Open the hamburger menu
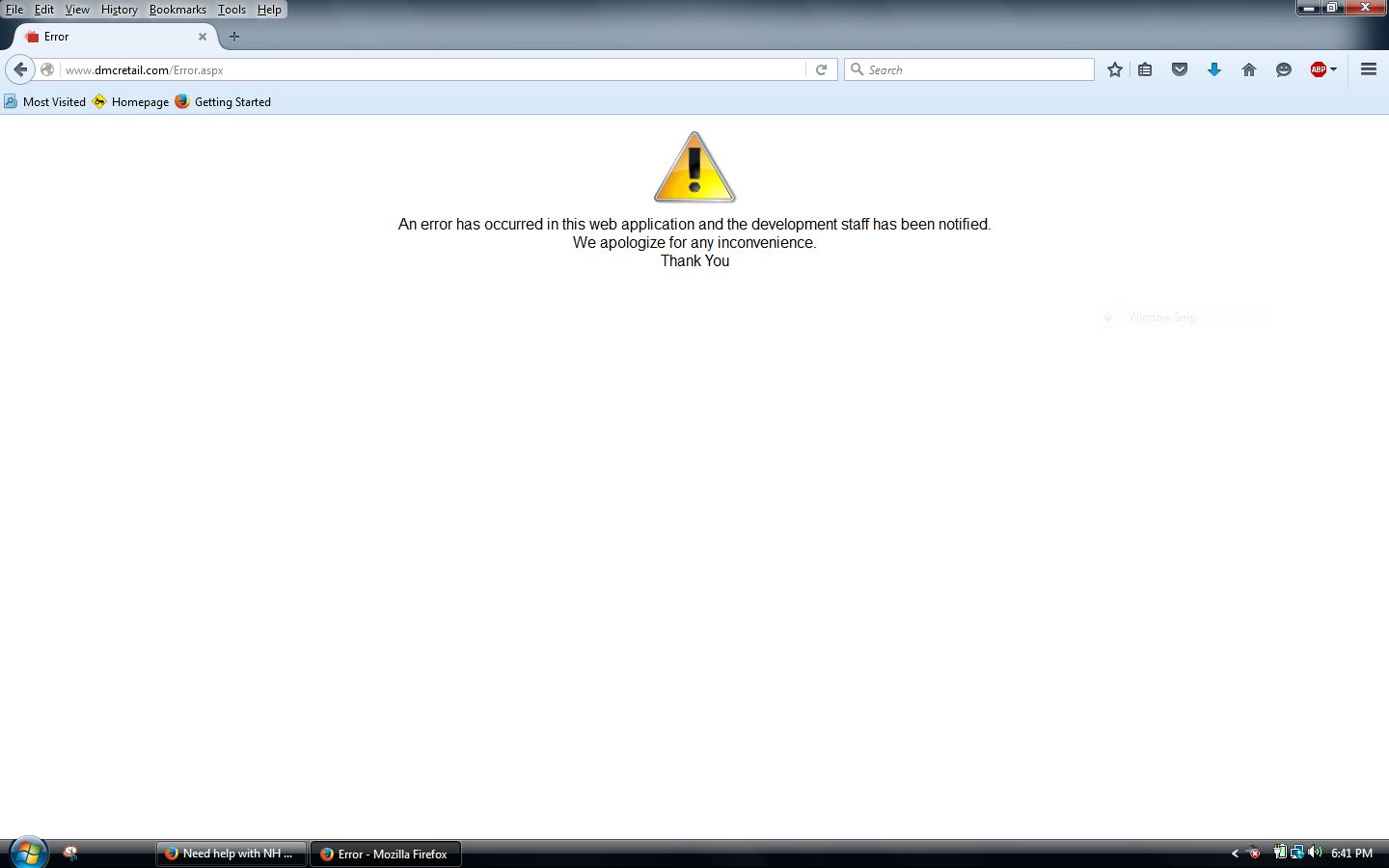This screenshot has height=868, width=1389. pos(1368,69)
